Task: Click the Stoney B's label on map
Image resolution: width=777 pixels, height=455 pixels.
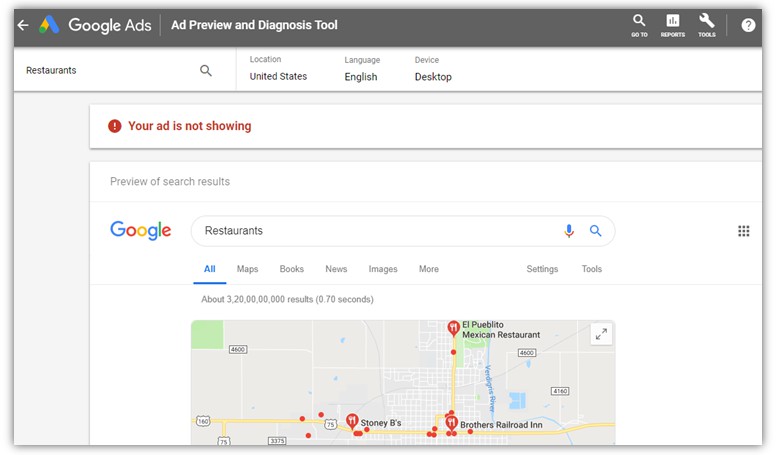Action: point(381,423)
